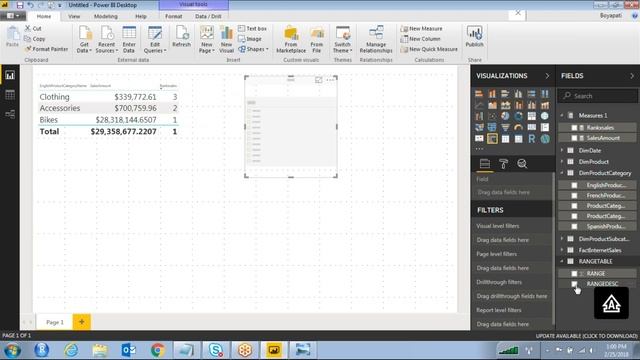This screenshot has height=360, width=640.
Task: Open Outlook from the taskbar
Action: pyautogui.click(x=129, y=350)
